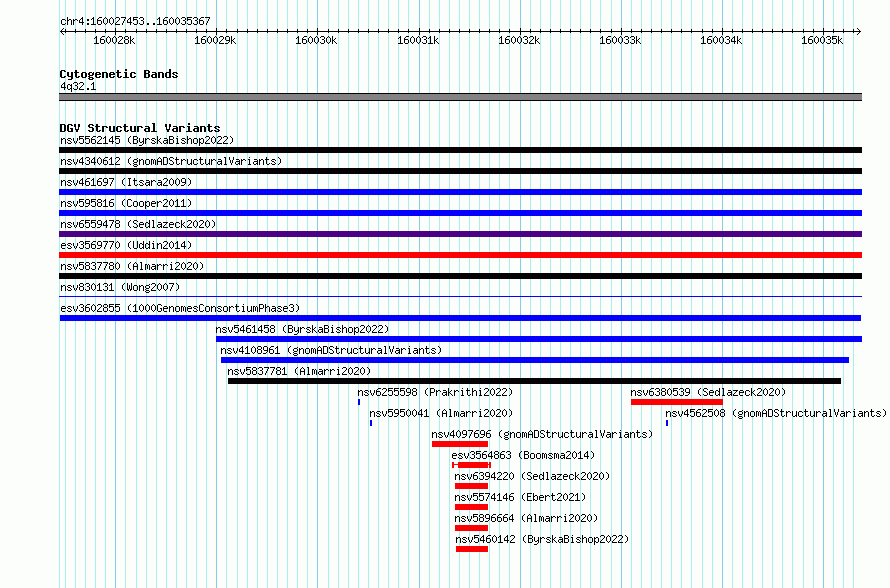Click nsv6559478 (Sedlazeck2020) label
This screenshot has width=890, height=588.
point(138,224)
